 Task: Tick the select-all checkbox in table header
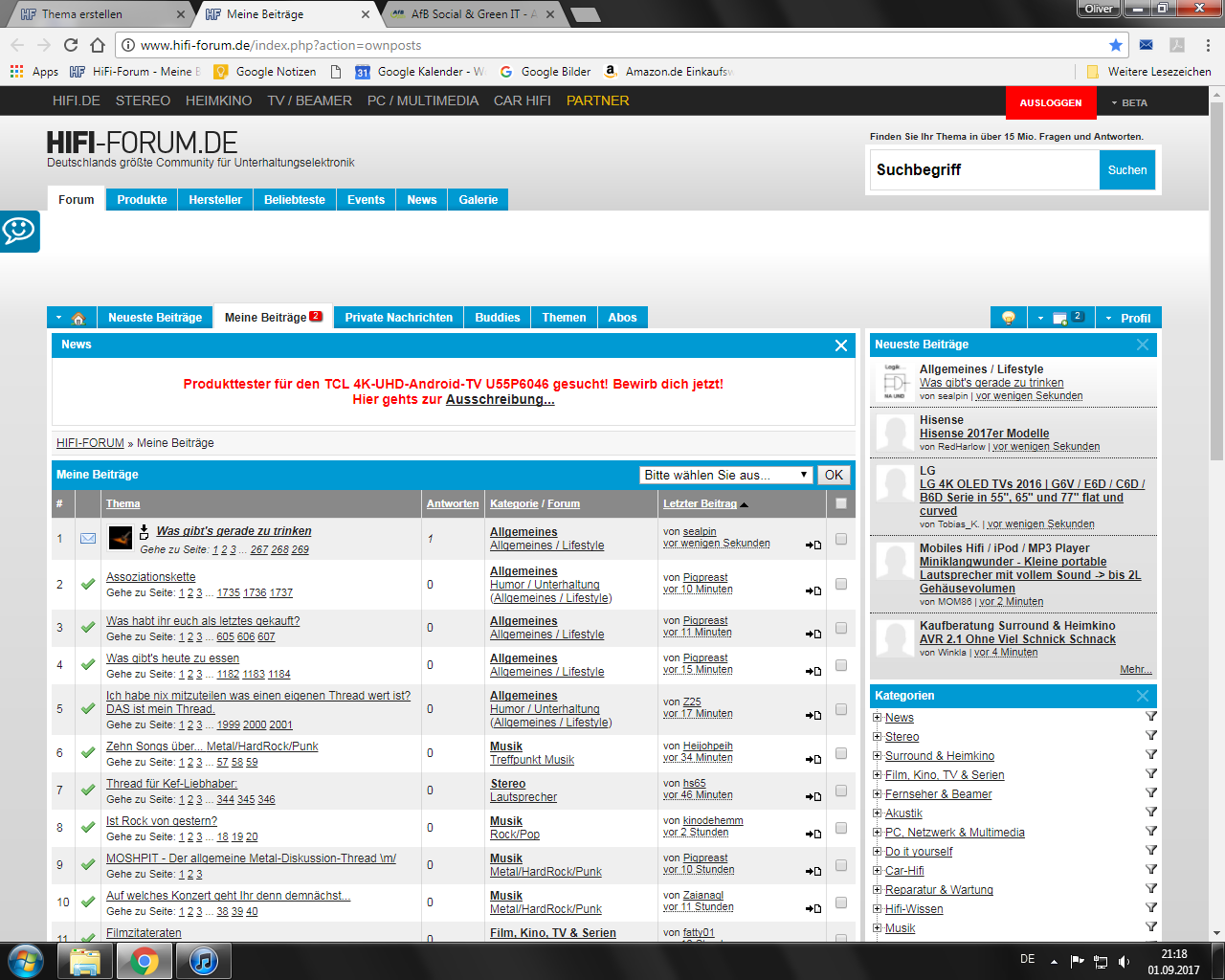click(x=841, y=503)
